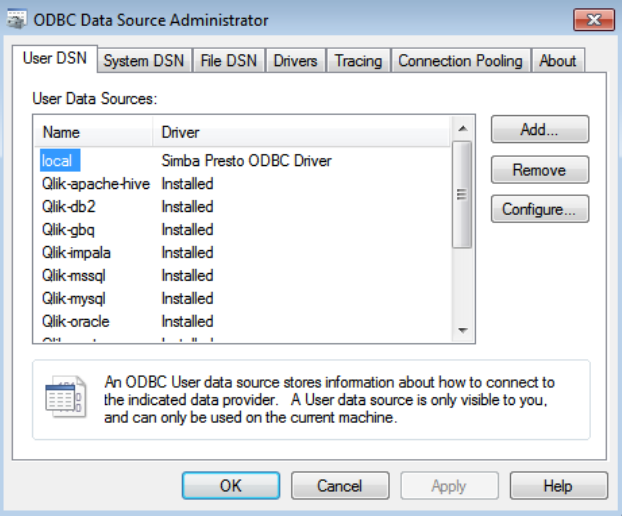Click the Apply button
Image resolution: width=622 pixels, height=516 pixels.
tap(449, 485)
